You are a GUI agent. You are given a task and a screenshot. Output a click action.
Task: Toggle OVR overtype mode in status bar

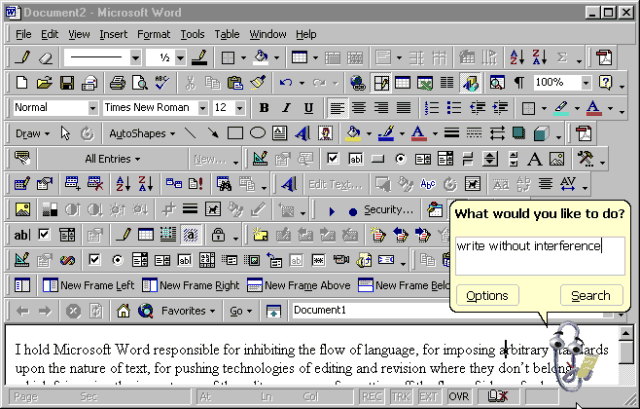coord(459,396)
